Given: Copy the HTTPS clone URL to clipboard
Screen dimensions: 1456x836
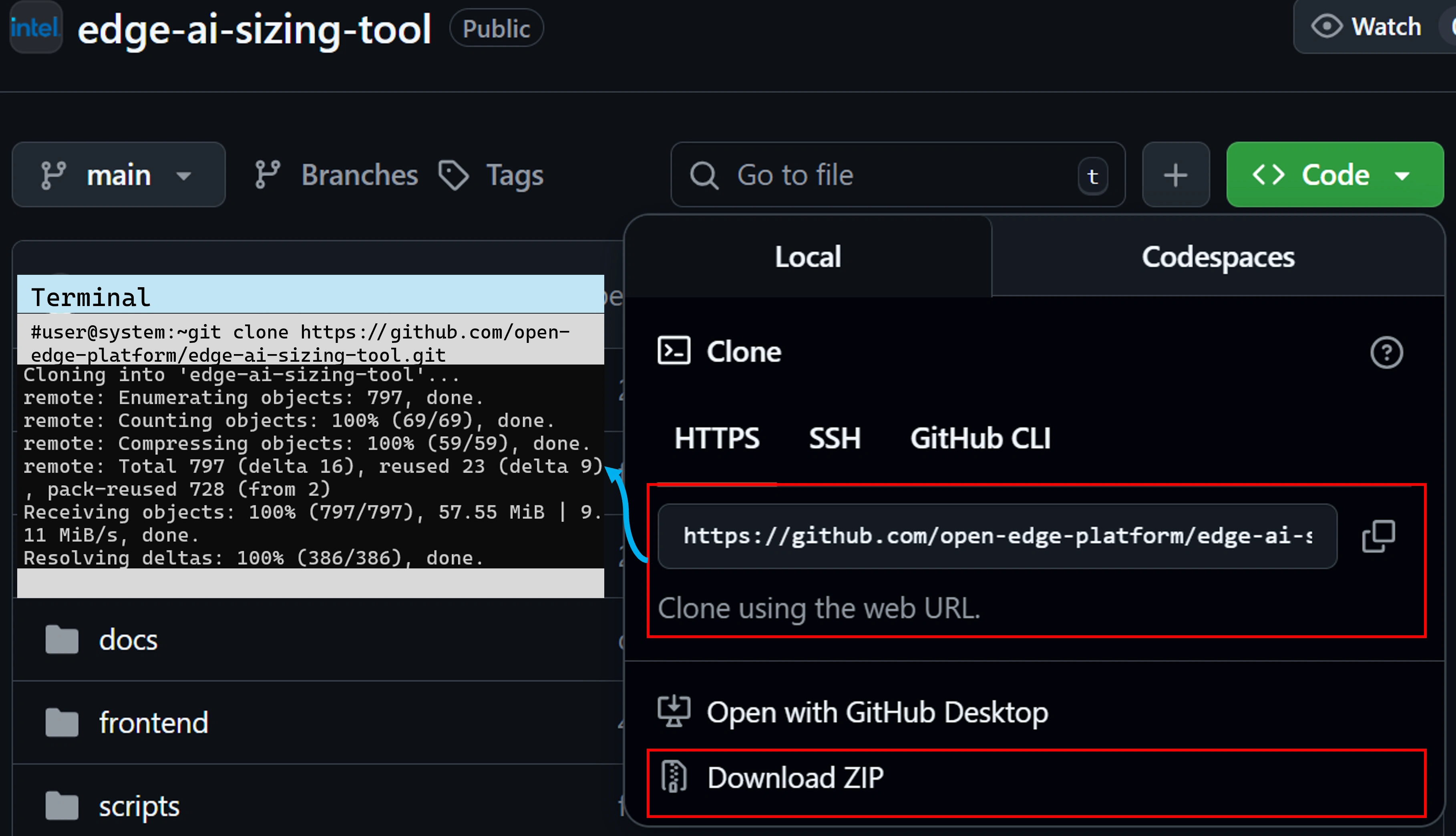Looking at the screenshot, I should click(1378, 536).
